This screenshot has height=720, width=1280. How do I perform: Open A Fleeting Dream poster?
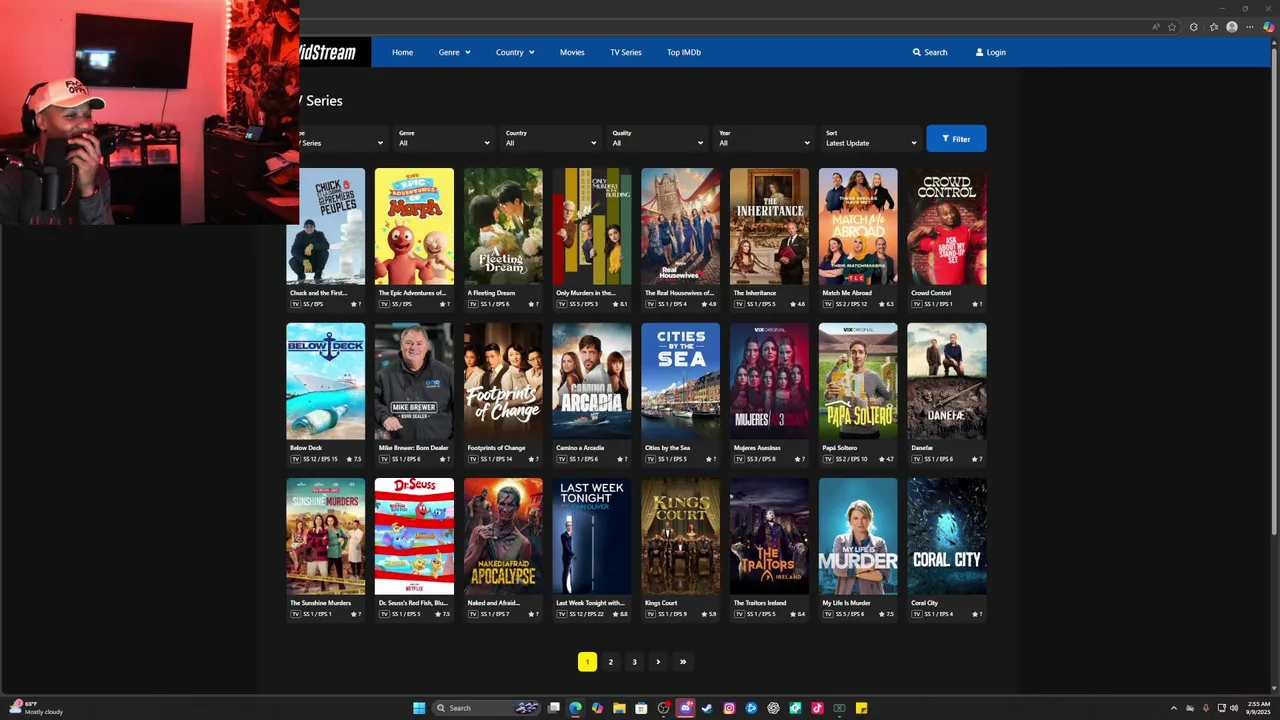[503, 226]
